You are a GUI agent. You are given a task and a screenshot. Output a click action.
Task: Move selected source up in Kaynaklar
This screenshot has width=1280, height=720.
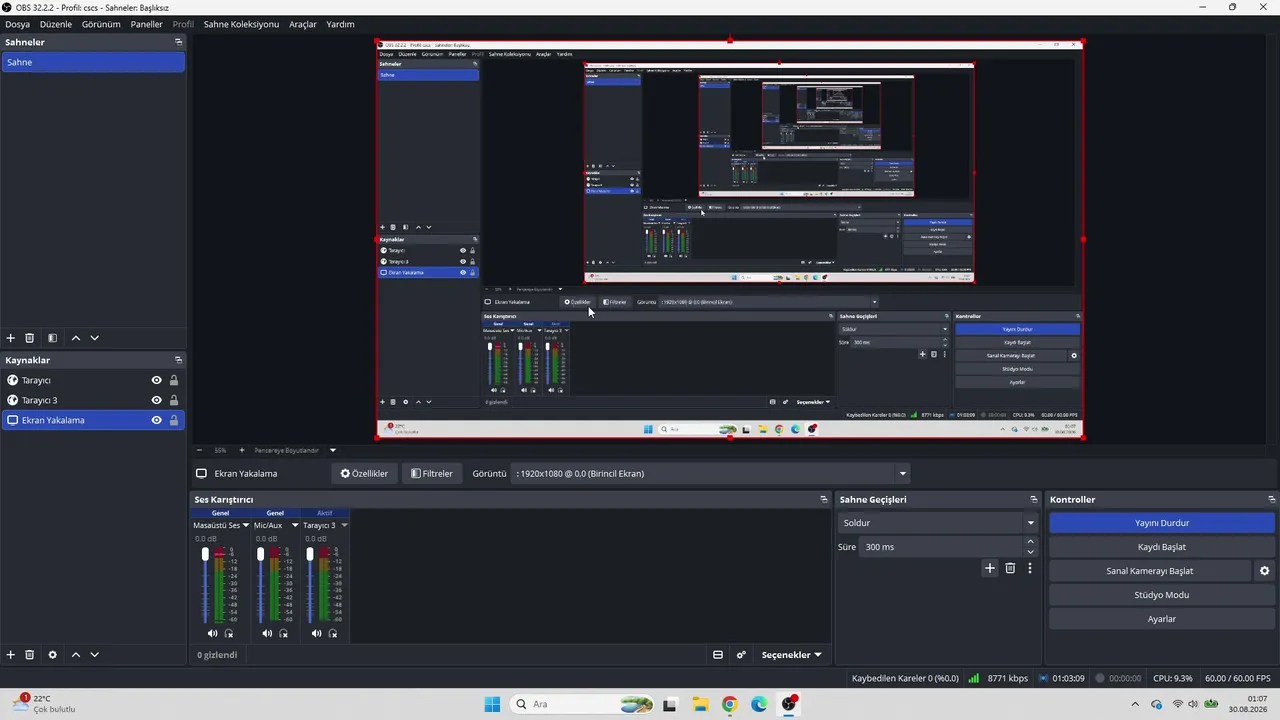click(75, 655)
